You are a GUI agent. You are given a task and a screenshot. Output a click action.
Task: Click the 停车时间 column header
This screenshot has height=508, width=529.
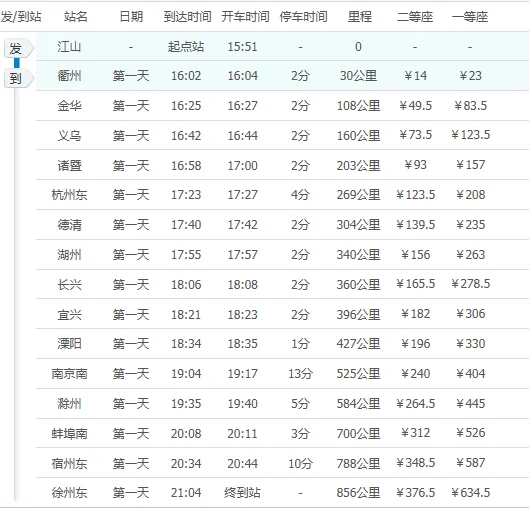coord(303,17)
